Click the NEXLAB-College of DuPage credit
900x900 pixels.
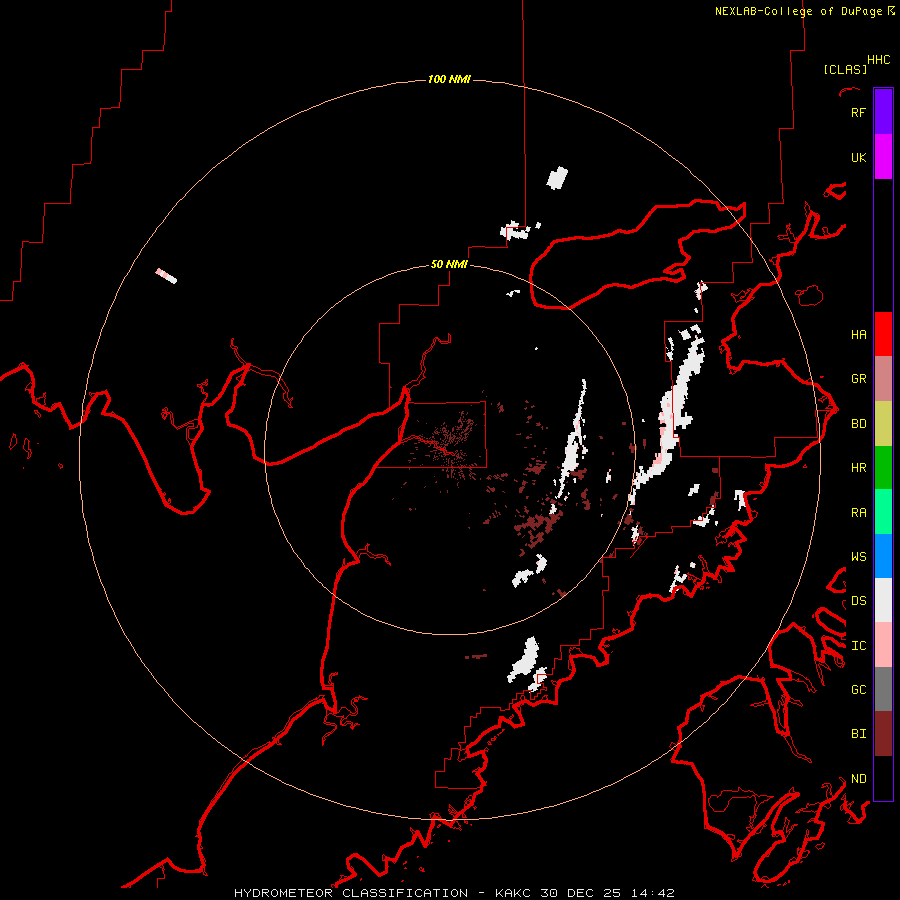point(804,11)
